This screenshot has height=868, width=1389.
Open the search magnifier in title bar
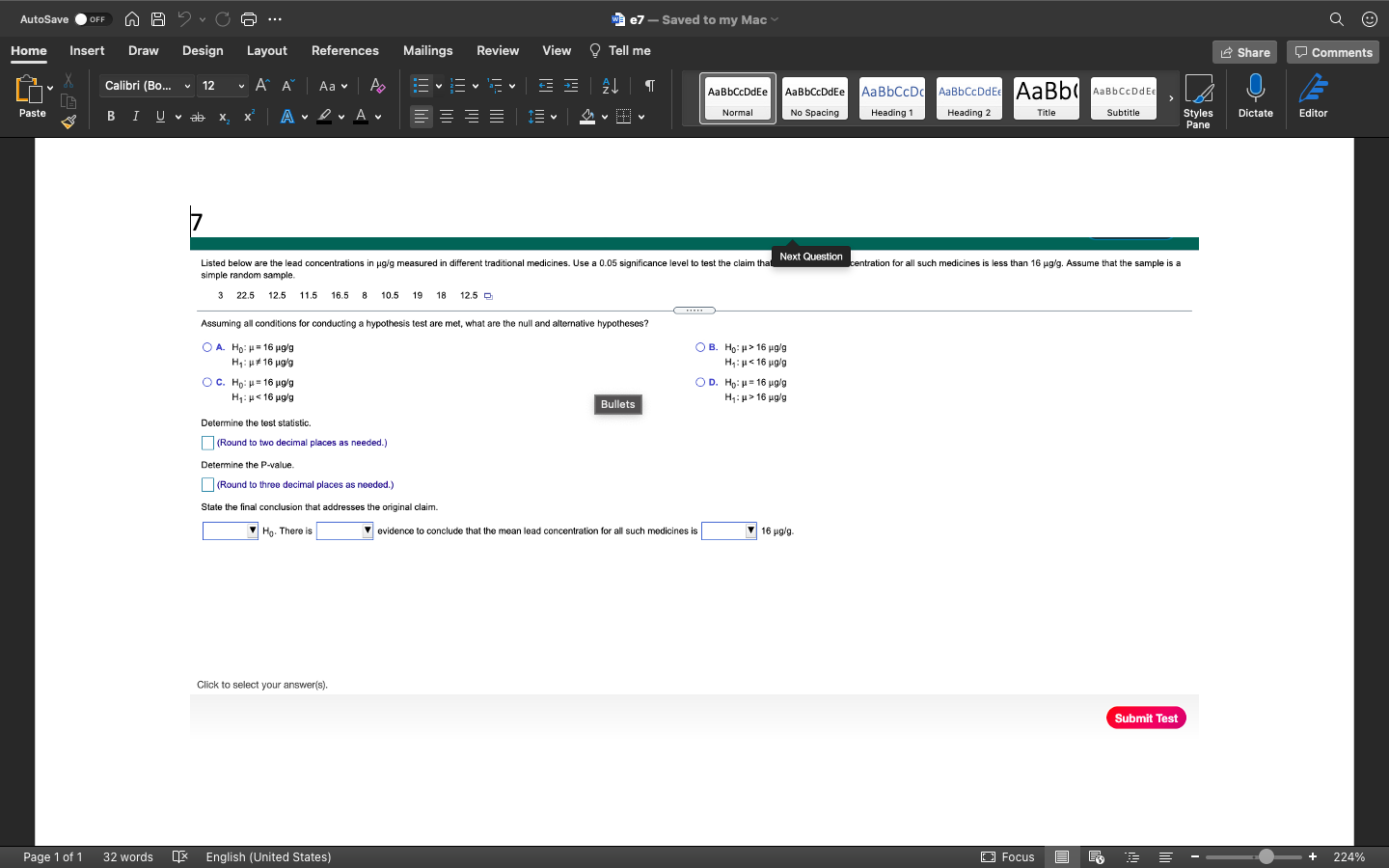(1337, 19)
